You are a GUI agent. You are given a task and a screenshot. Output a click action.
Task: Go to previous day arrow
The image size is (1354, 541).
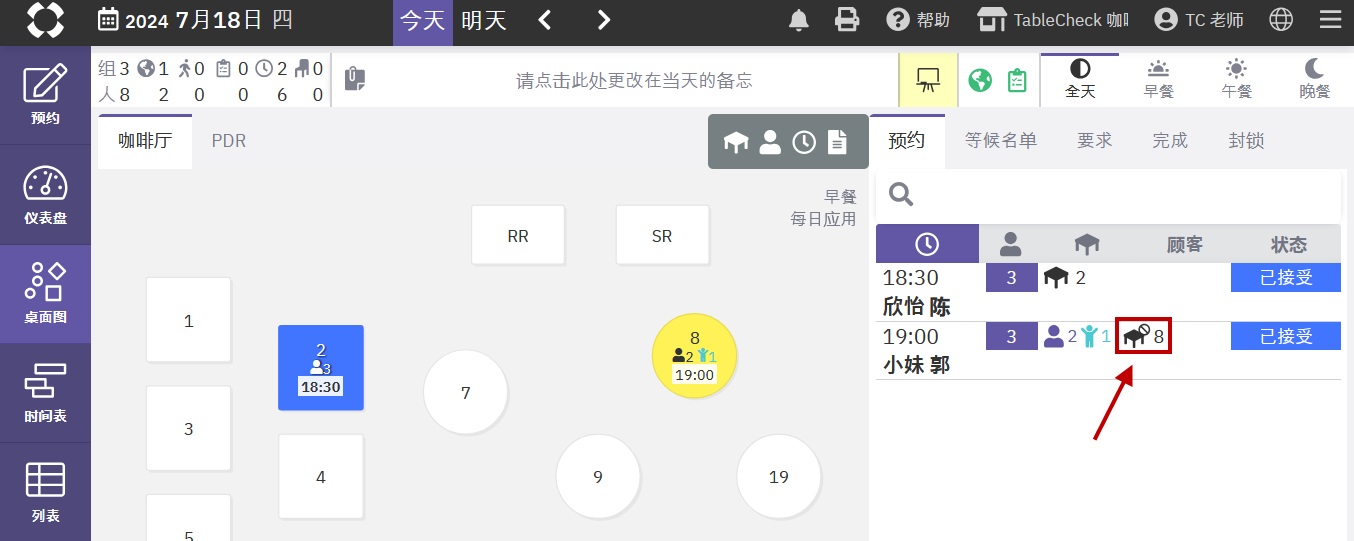545,20
